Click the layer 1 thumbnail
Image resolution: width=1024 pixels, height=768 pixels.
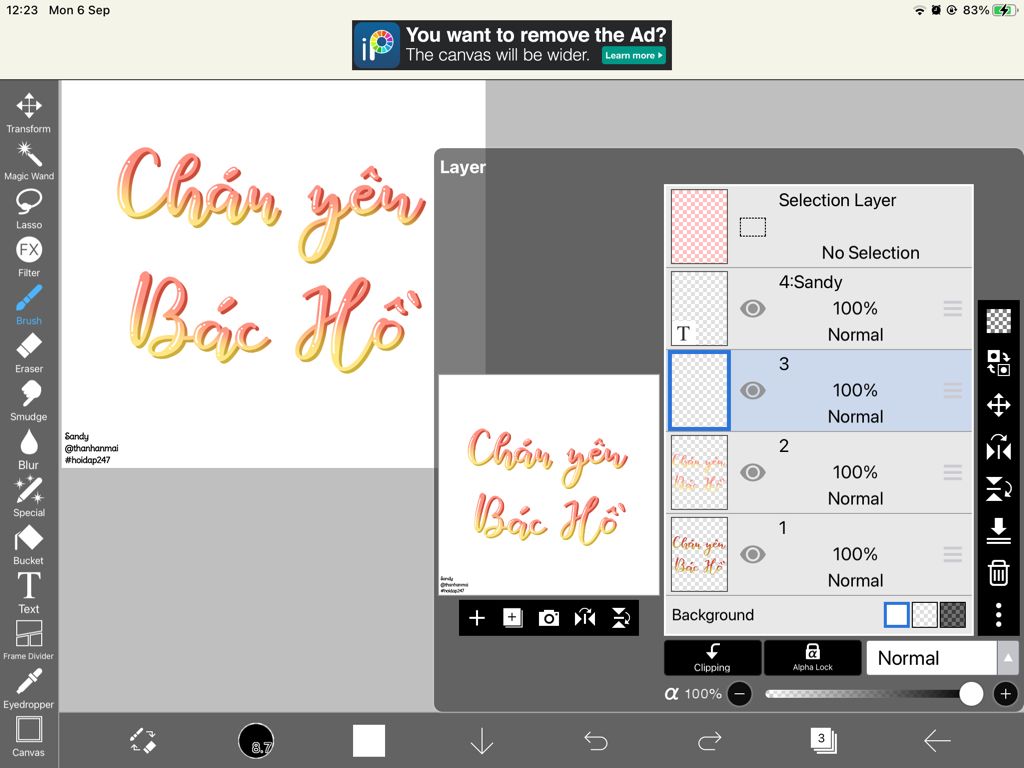coord(699,554)
